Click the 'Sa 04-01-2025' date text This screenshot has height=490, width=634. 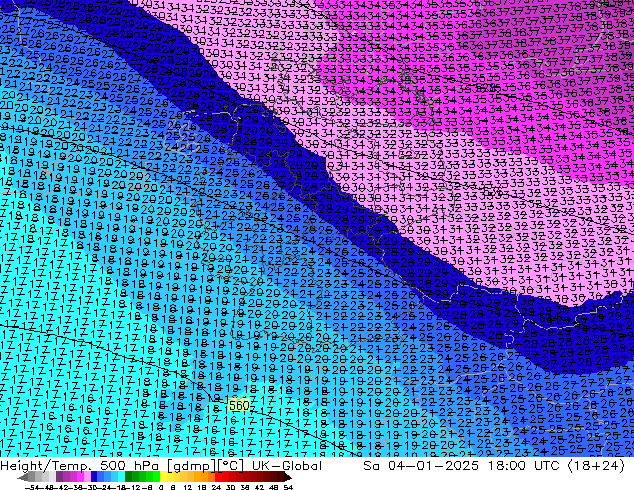421,466
